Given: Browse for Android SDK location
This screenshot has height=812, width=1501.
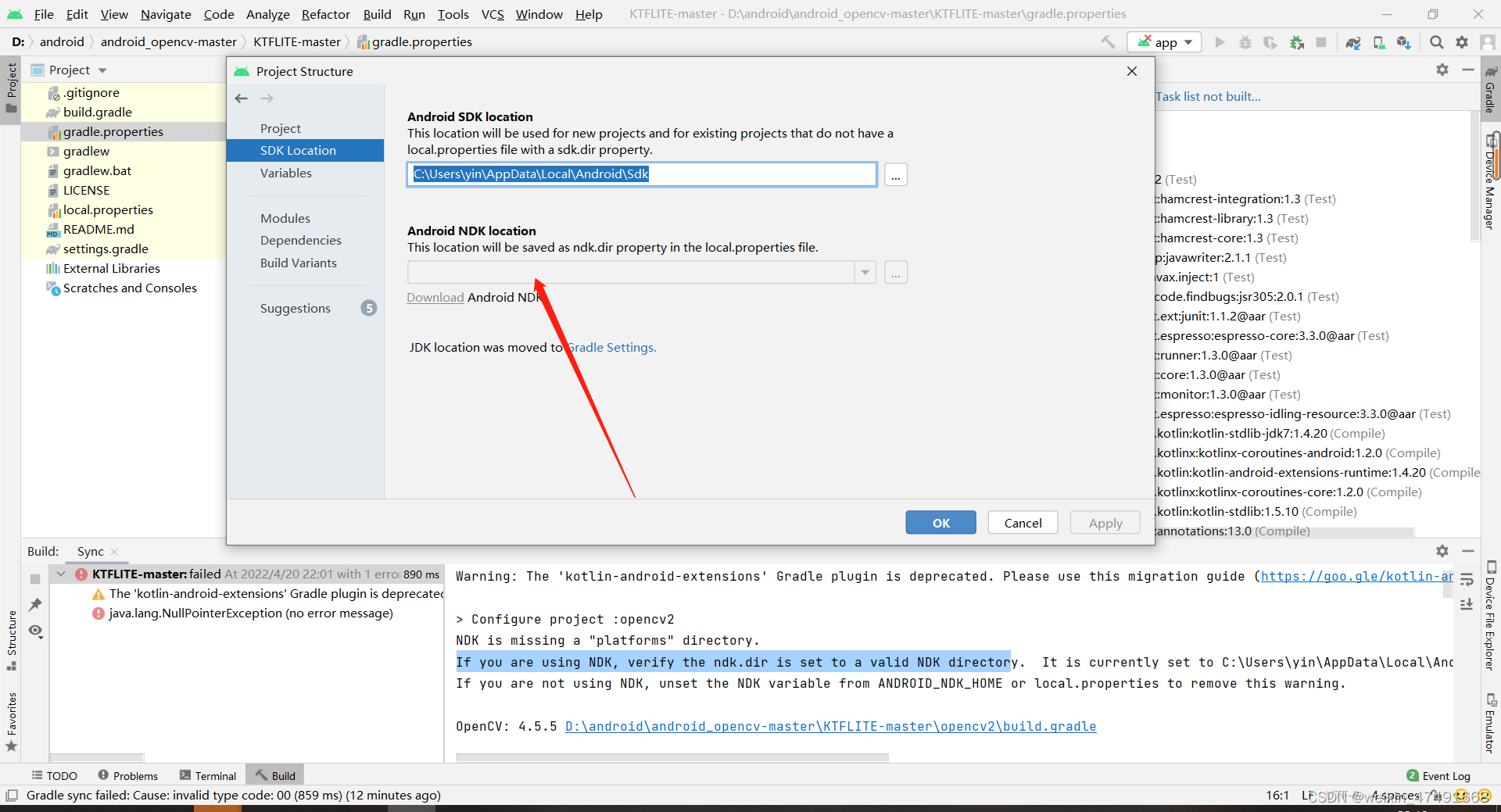Looking at the screenshot, I should coord(896,175).
